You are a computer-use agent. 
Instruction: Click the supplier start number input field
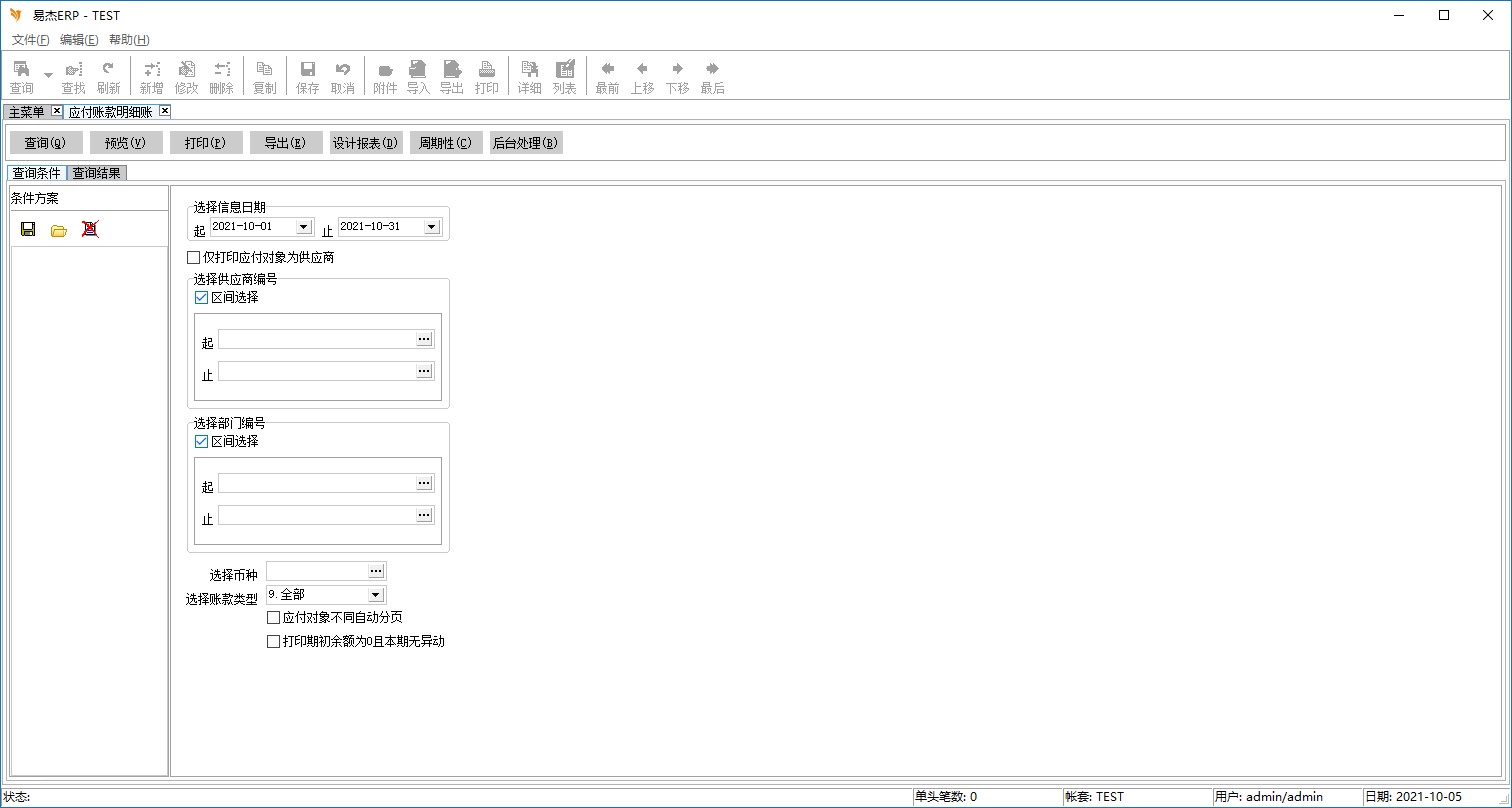click(x=316, y=340)
